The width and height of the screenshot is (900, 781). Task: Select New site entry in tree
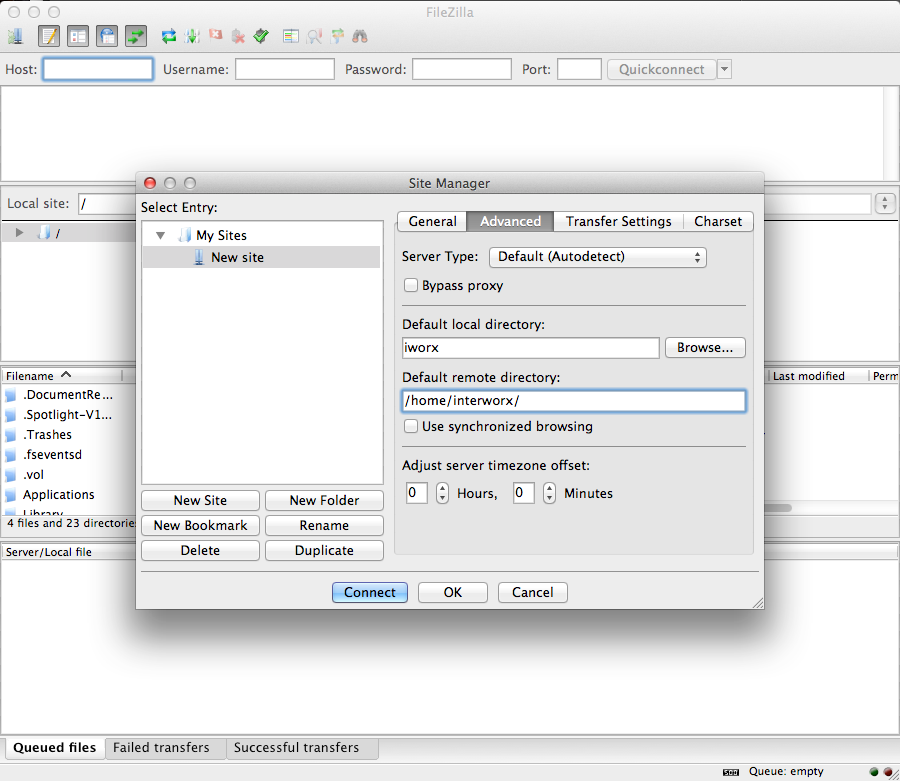pos(261,257)
